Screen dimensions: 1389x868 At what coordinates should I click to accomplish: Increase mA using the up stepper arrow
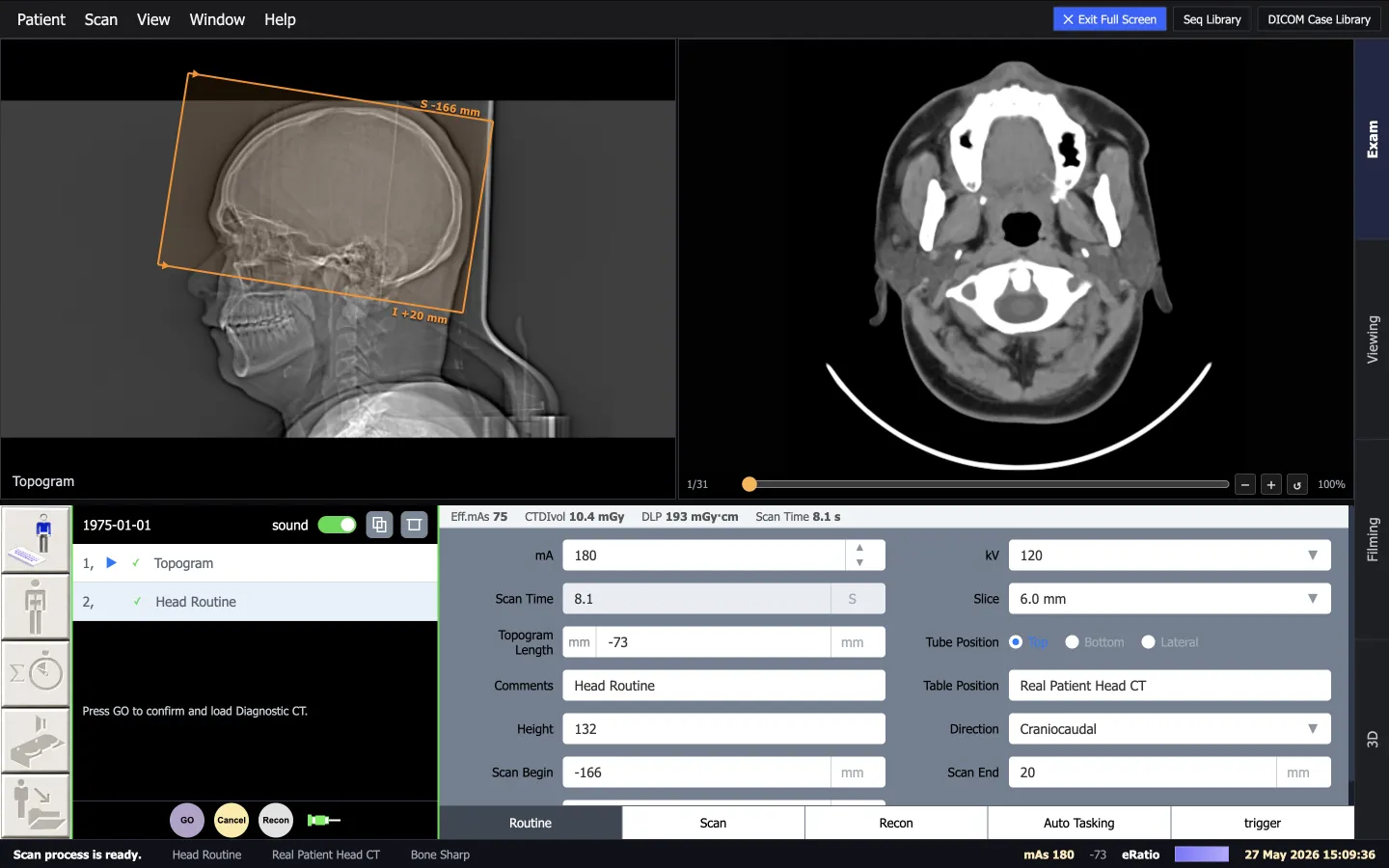point(859,547)
